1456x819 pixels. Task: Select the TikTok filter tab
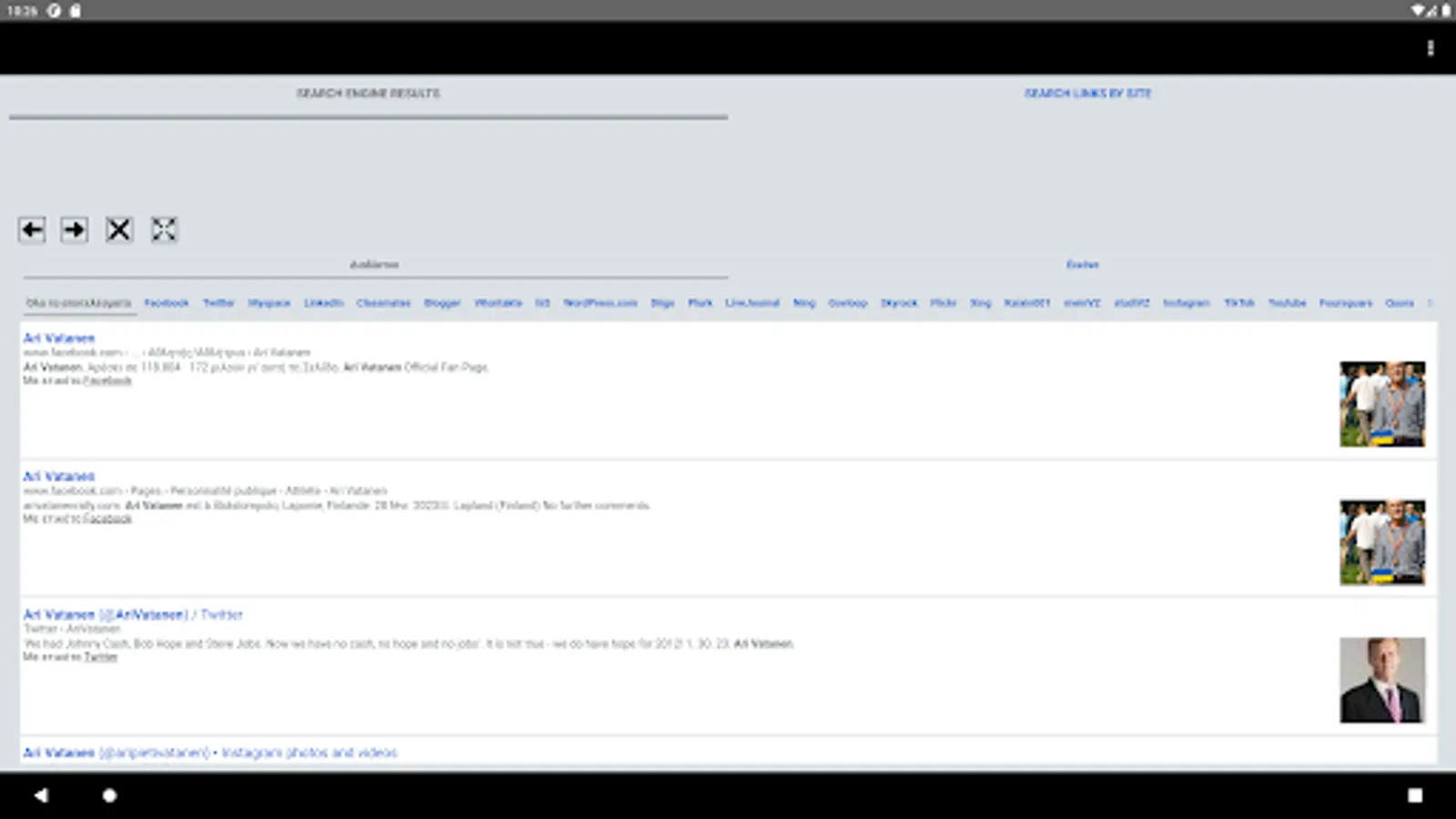pyautogui.click(x=1239, y=303)
